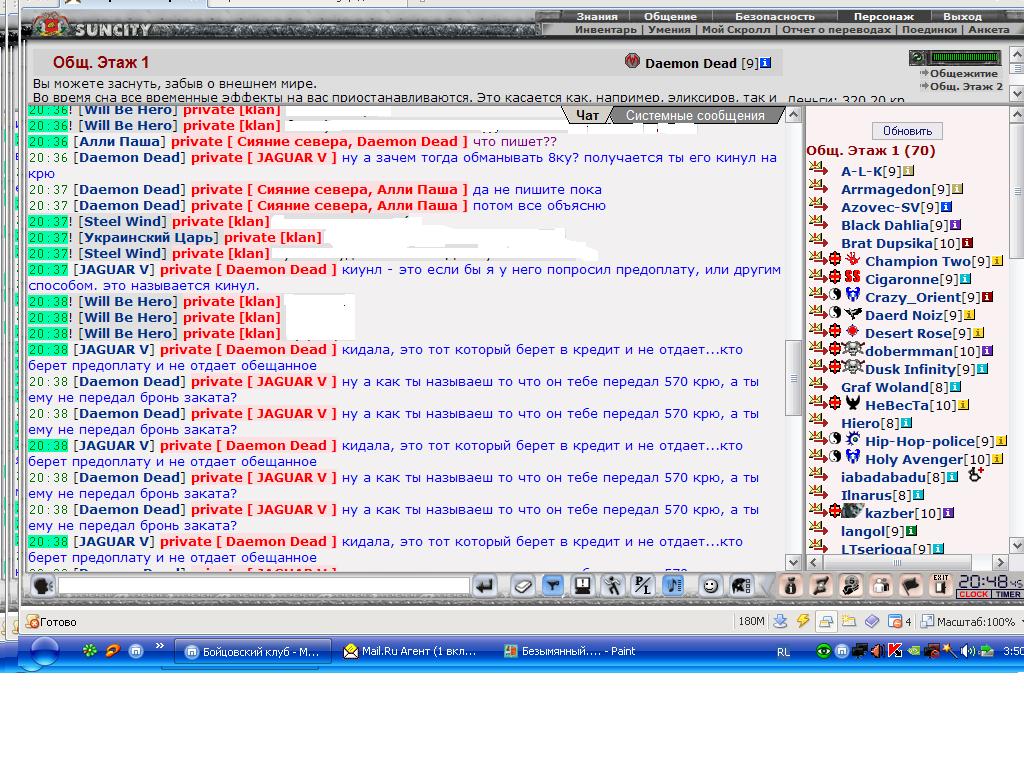Click the monitor icon in chat toolbar
Image resolution: width=1024 pixels, height=768 pixels.
coord(583,586)
